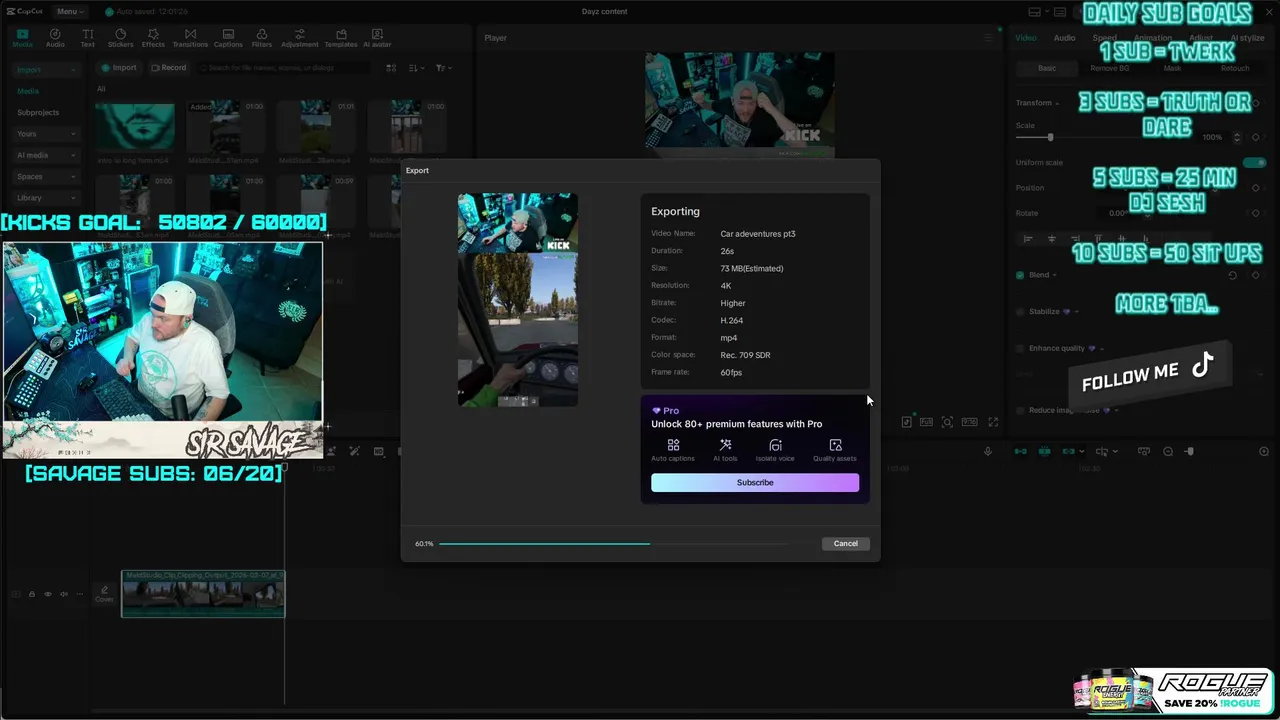Lock the main timeline track

coord(31,594)
